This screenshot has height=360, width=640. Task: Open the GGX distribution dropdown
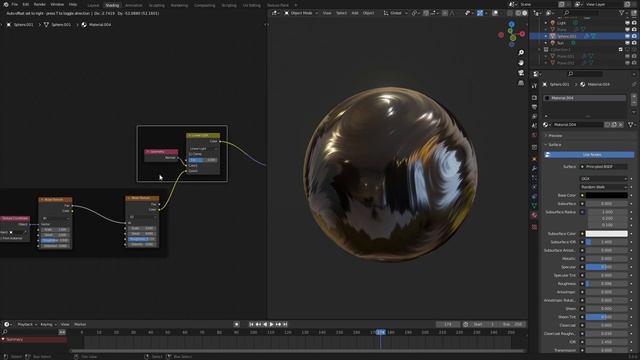point(604,179)
